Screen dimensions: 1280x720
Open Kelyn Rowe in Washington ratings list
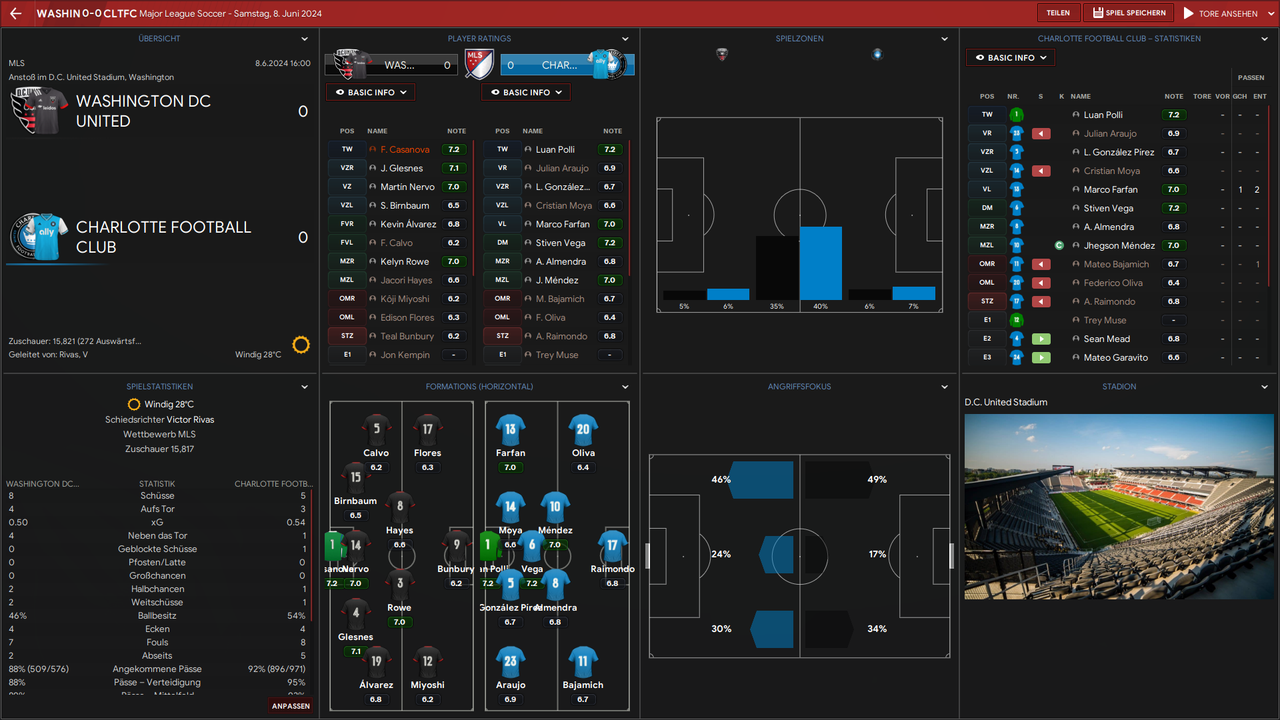pyautogui.click(x=405, y=262)
